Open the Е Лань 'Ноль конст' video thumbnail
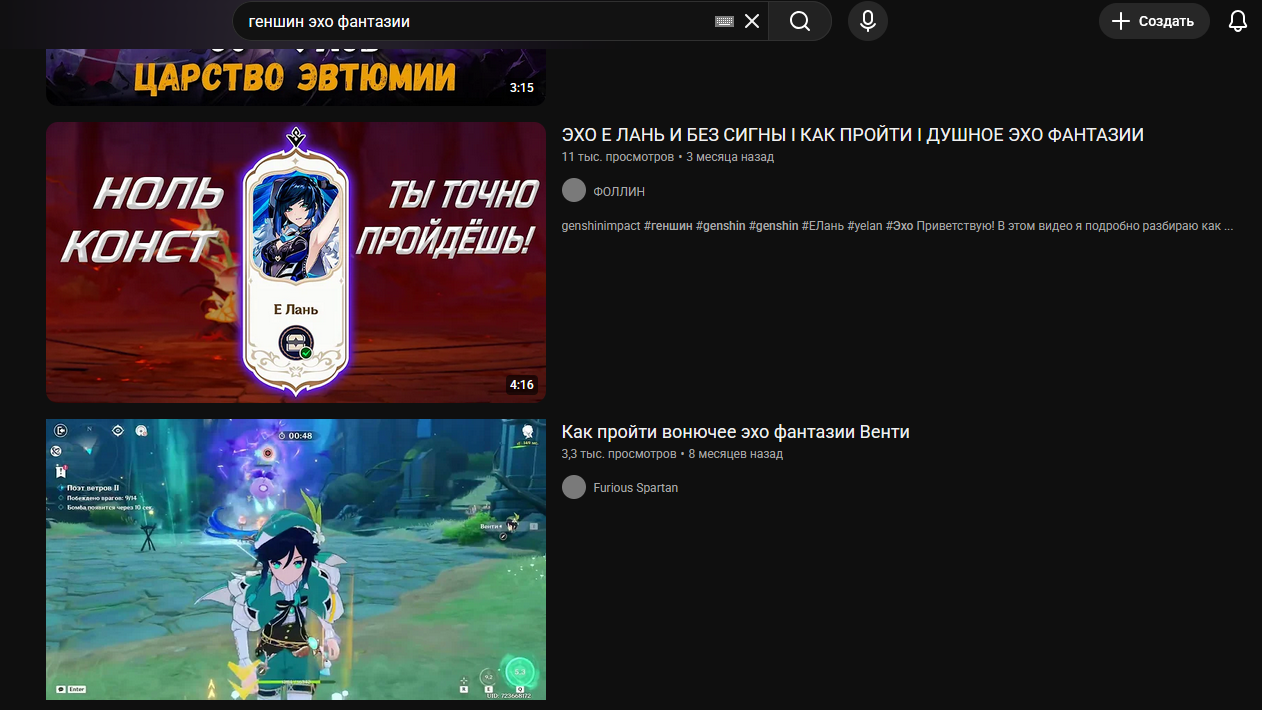Image resolution: width=1262 pixels, height=710 pixels. tap(296, 263)
